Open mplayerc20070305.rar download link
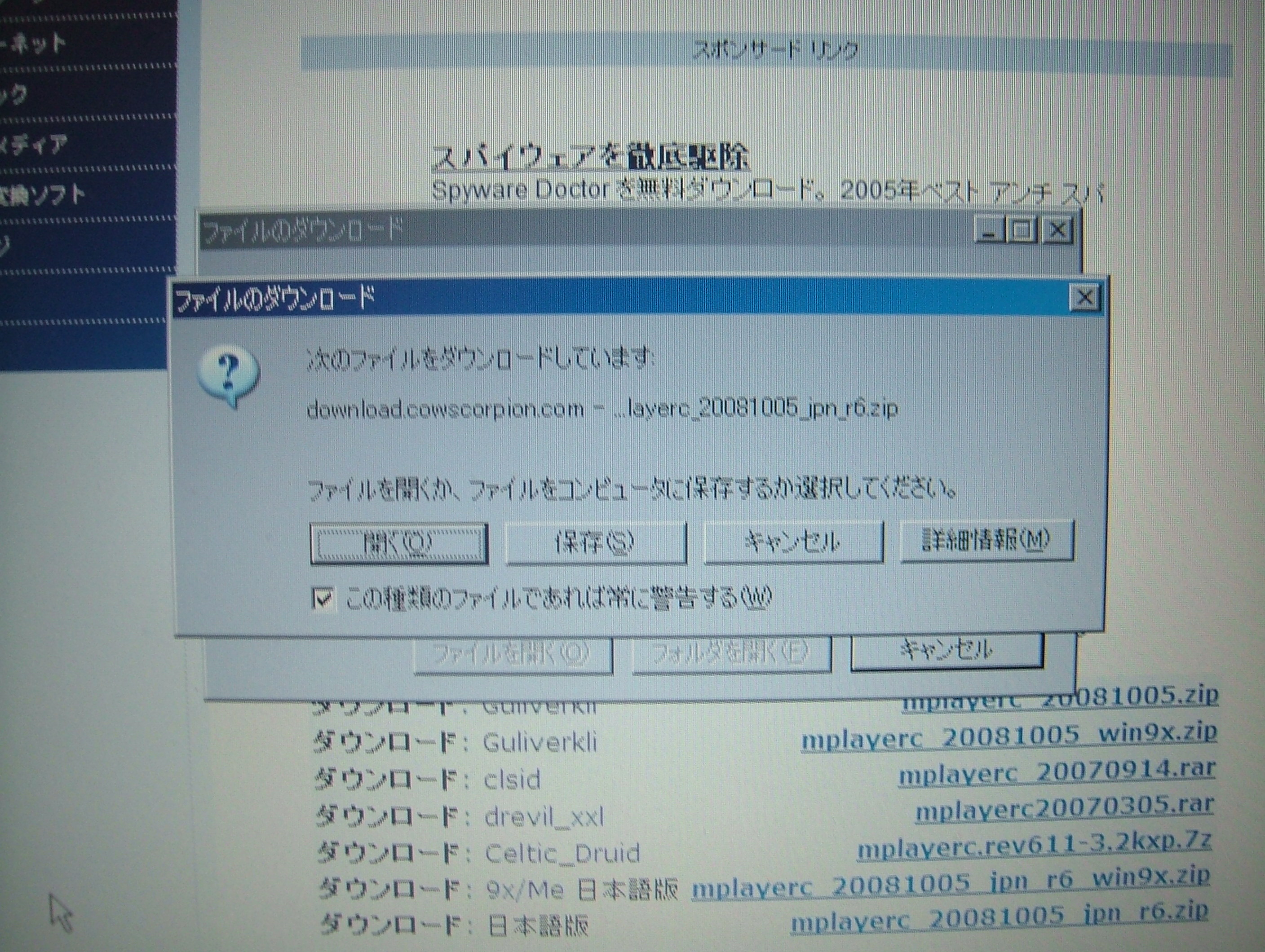1265x952 pixels. [1064, 808]
